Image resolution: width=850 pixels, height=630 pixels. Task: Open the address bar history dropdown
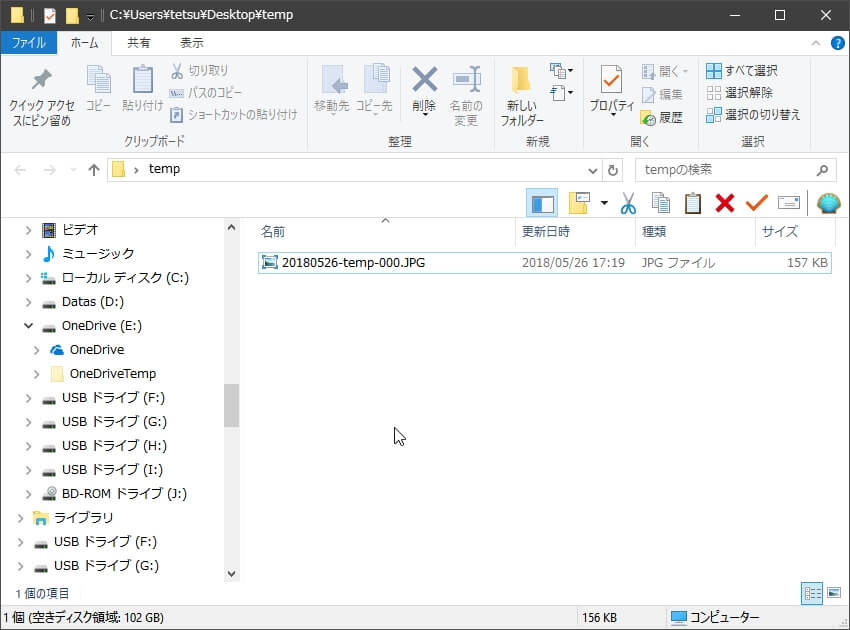click(x=593, y=170)
